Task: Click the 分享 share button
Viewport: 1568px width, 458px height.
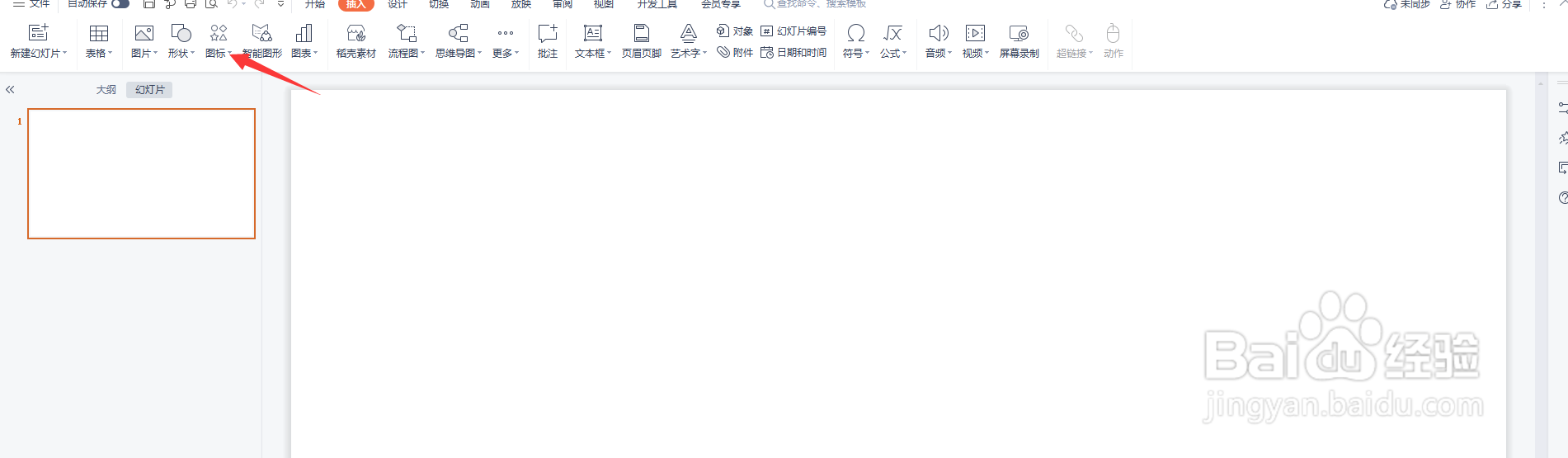Action: (1504, 4)
